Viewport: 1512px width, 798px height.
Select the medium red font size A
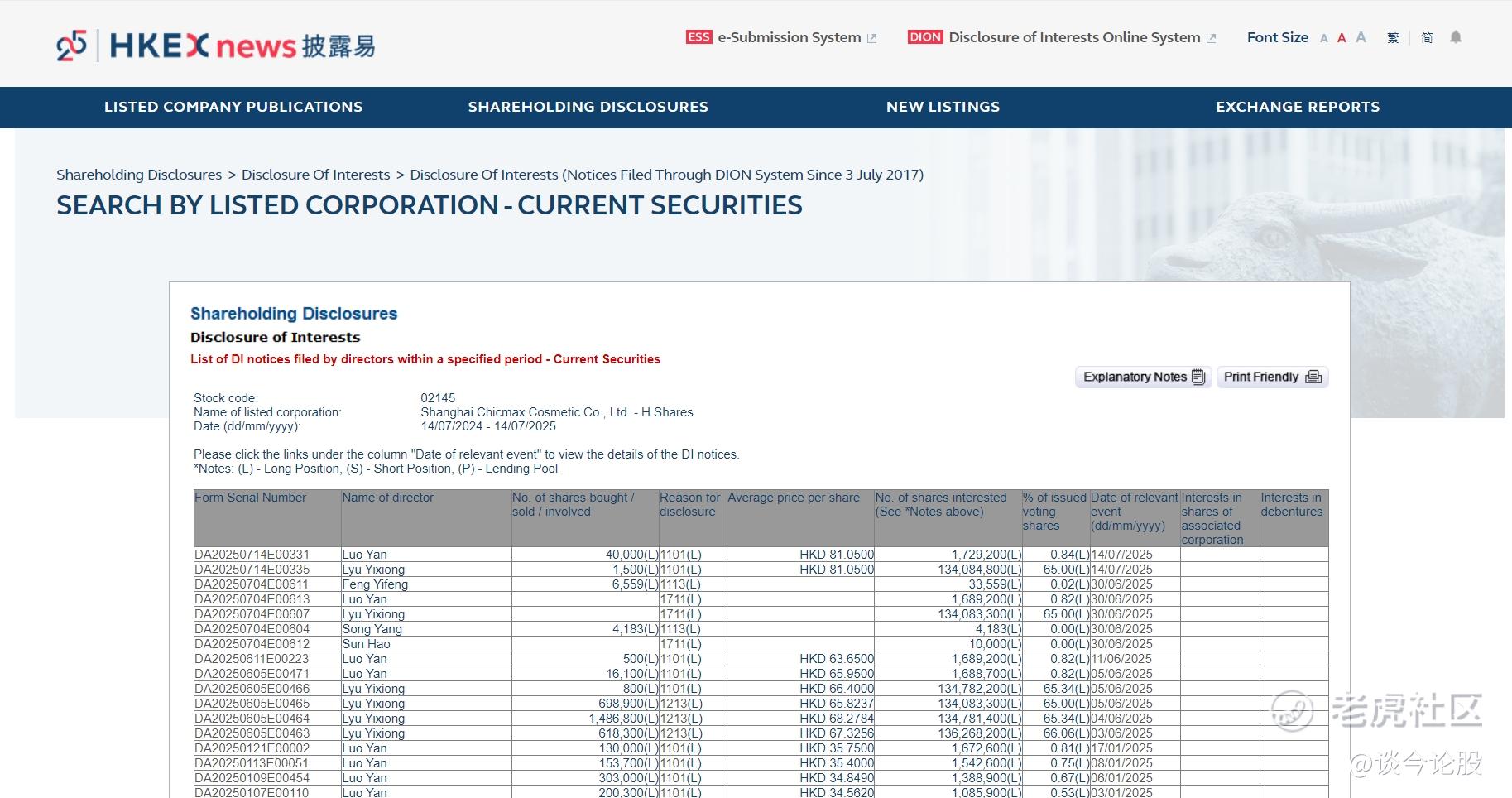click(1342, 37)
